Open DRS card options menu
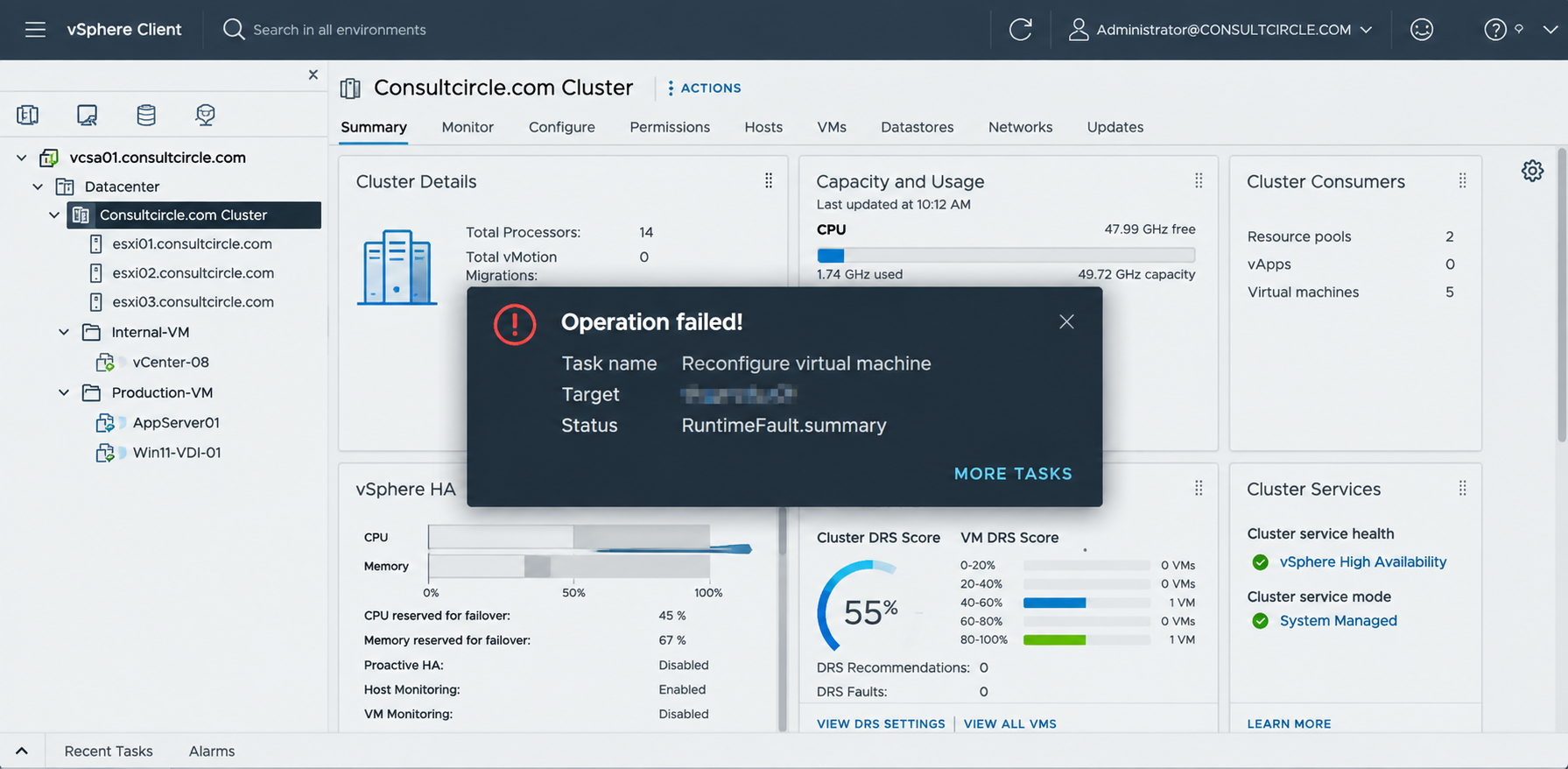The width and height of the screenshot is (1568, 769). click(1199, 488)
